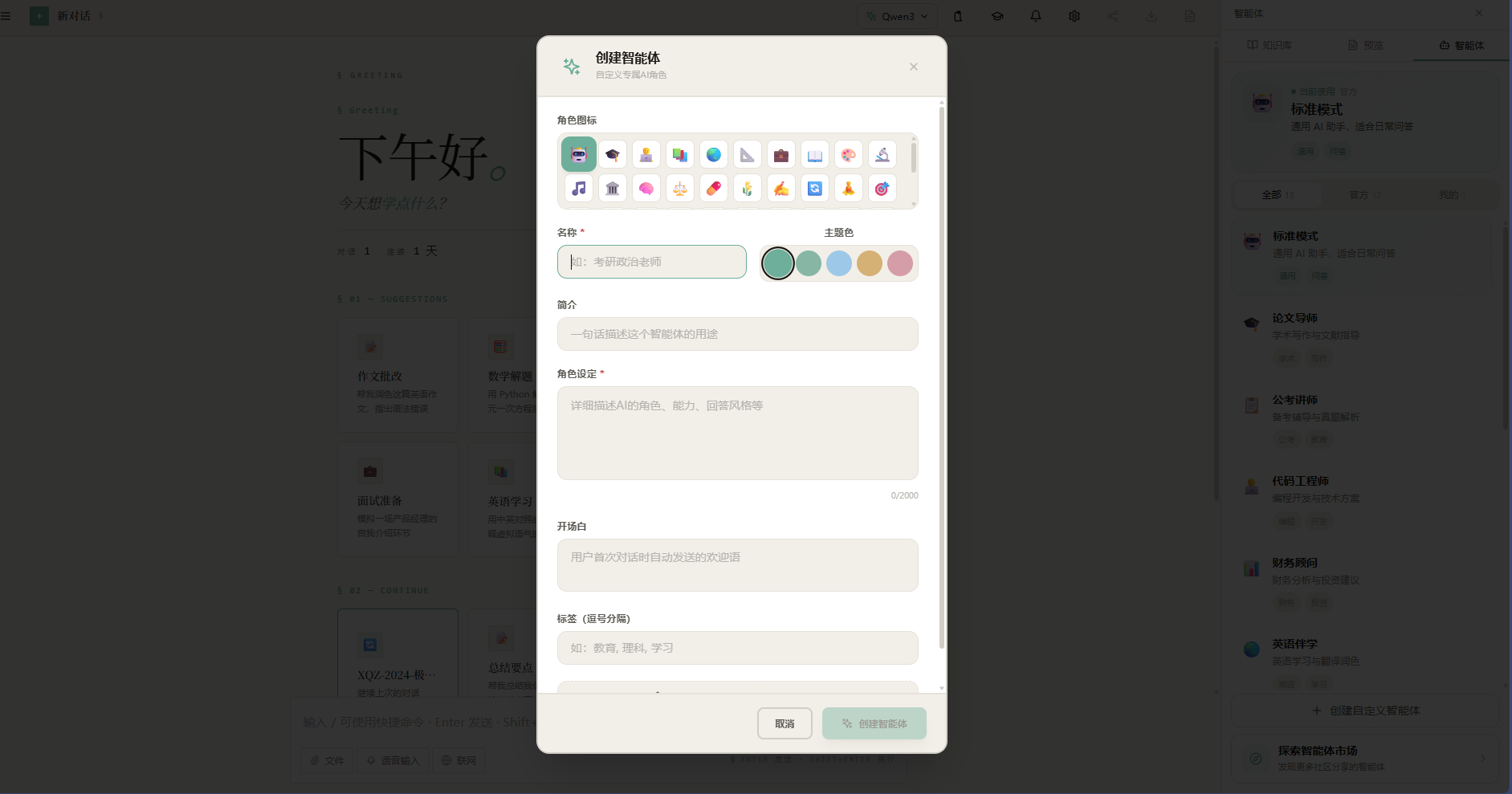Click the 开场白 greeting message textarea

[x=738, y=565]
